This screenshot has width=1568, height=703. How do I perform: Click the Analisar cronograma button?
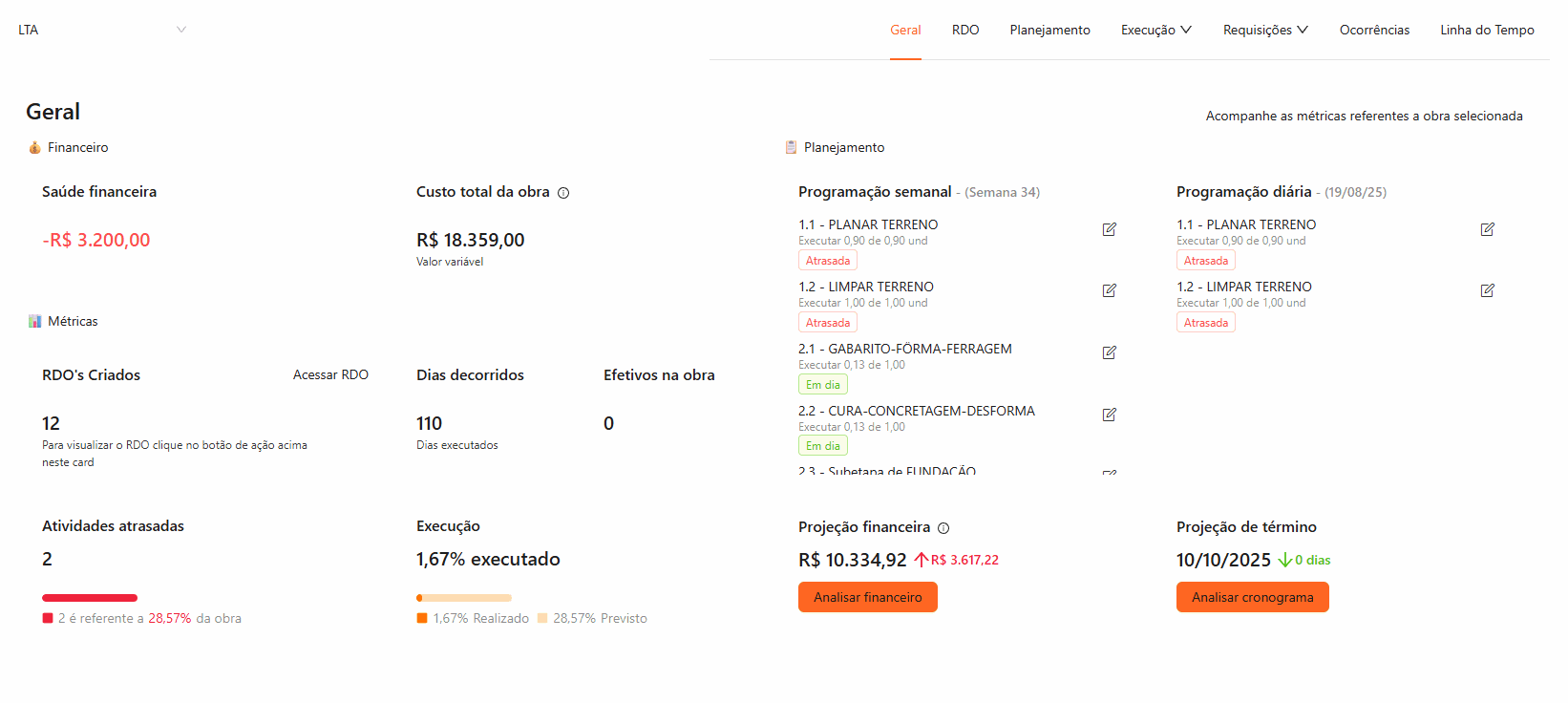(x=1253, y=597)
